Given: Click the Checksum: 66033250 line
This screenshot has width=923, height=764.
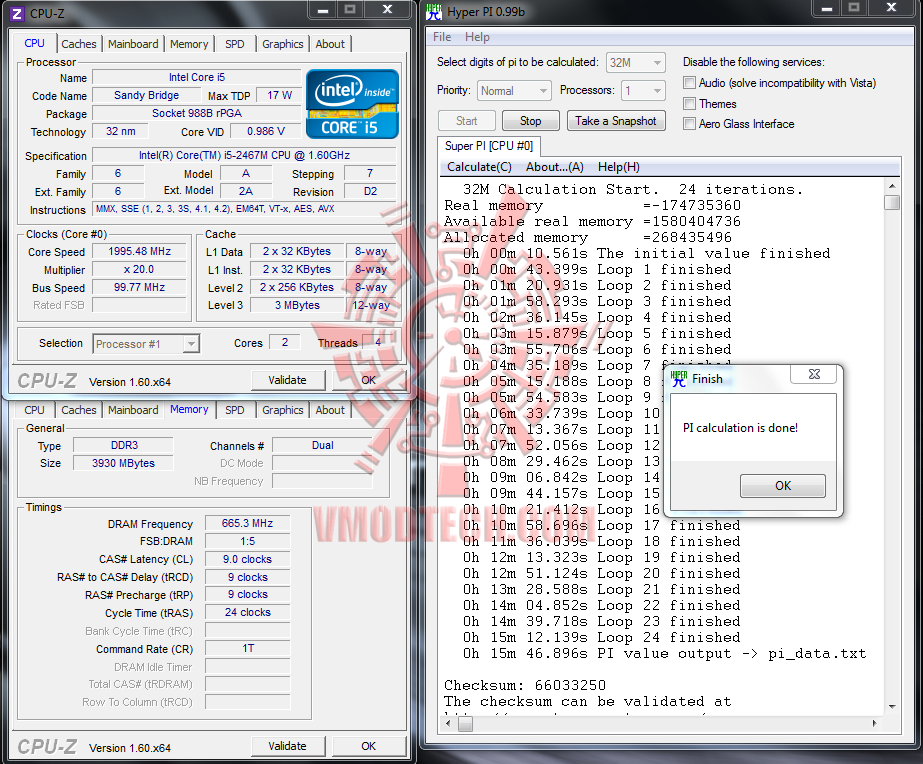Looking at the screenshot, I should point(524,685).
